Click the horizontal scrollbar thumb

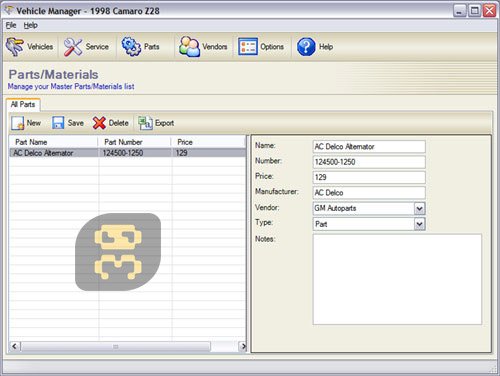[116, 347]
